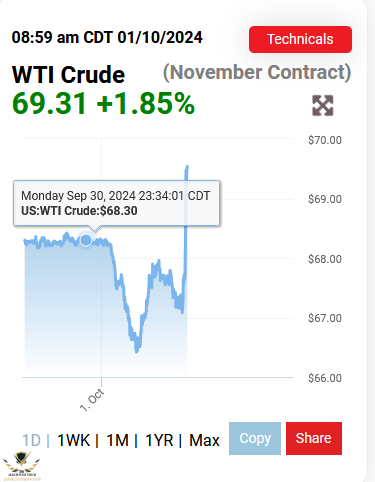Click the 69.31 price quote
The height and width of the screenshot is (482, 375).
(49, 103)
